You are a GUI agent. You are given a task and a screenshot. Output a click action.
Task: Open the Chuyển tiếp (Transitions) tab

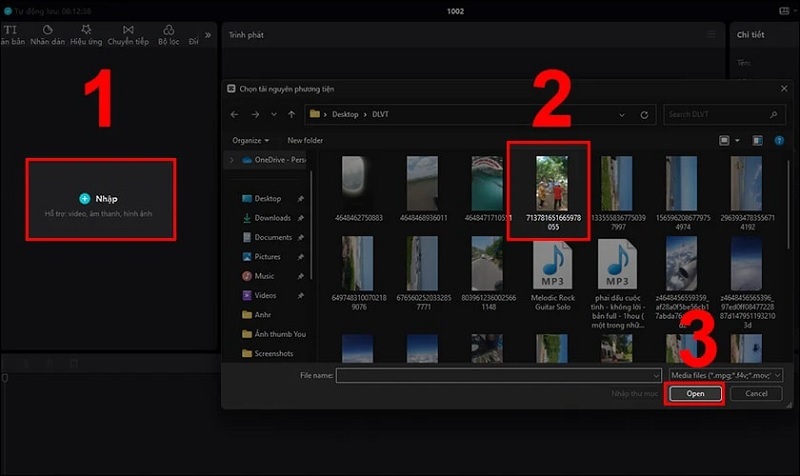[128, 36]
